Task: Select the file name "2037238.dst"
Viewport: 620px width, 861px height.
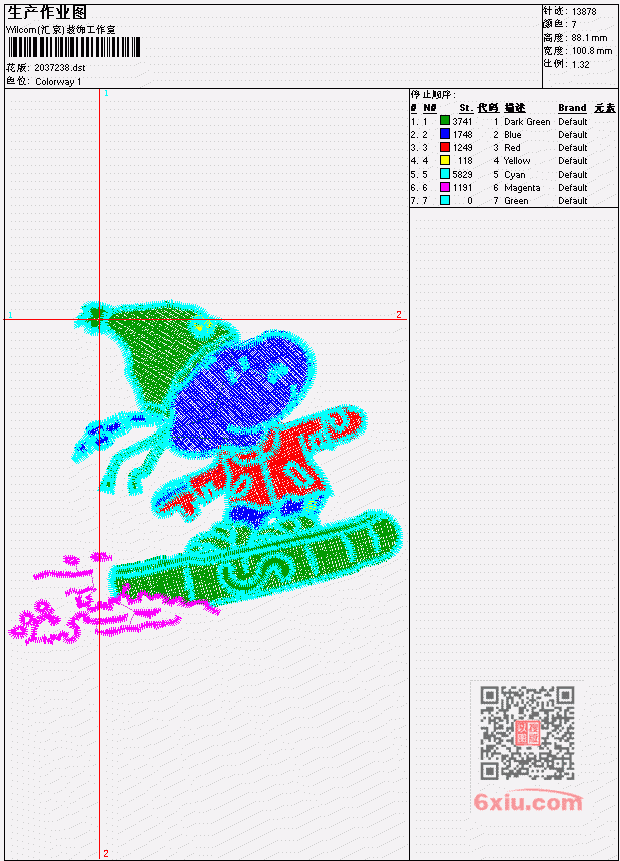Action: pos(60,68)
